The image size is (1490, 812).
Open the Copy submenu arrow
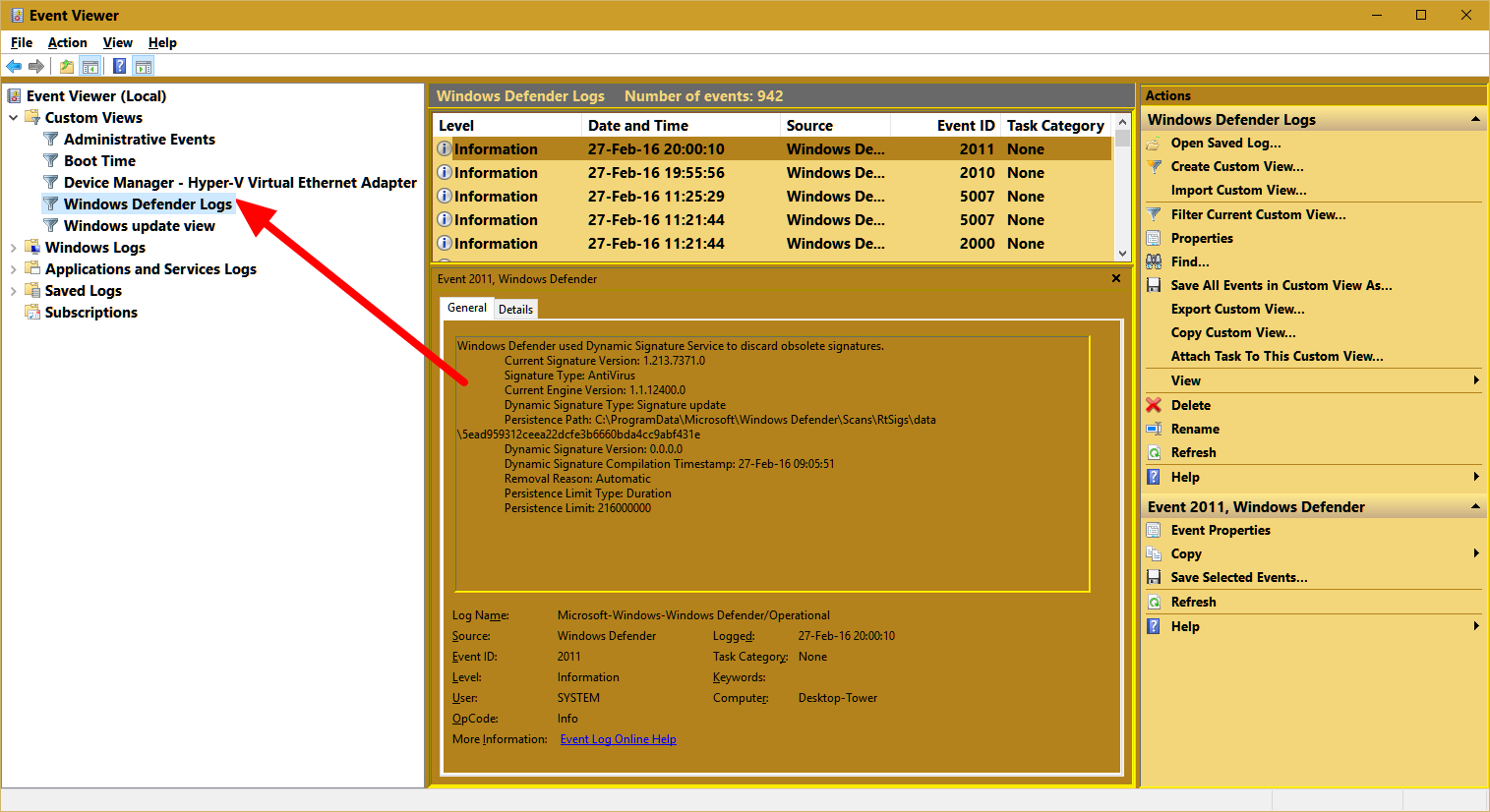point(1476,553)
